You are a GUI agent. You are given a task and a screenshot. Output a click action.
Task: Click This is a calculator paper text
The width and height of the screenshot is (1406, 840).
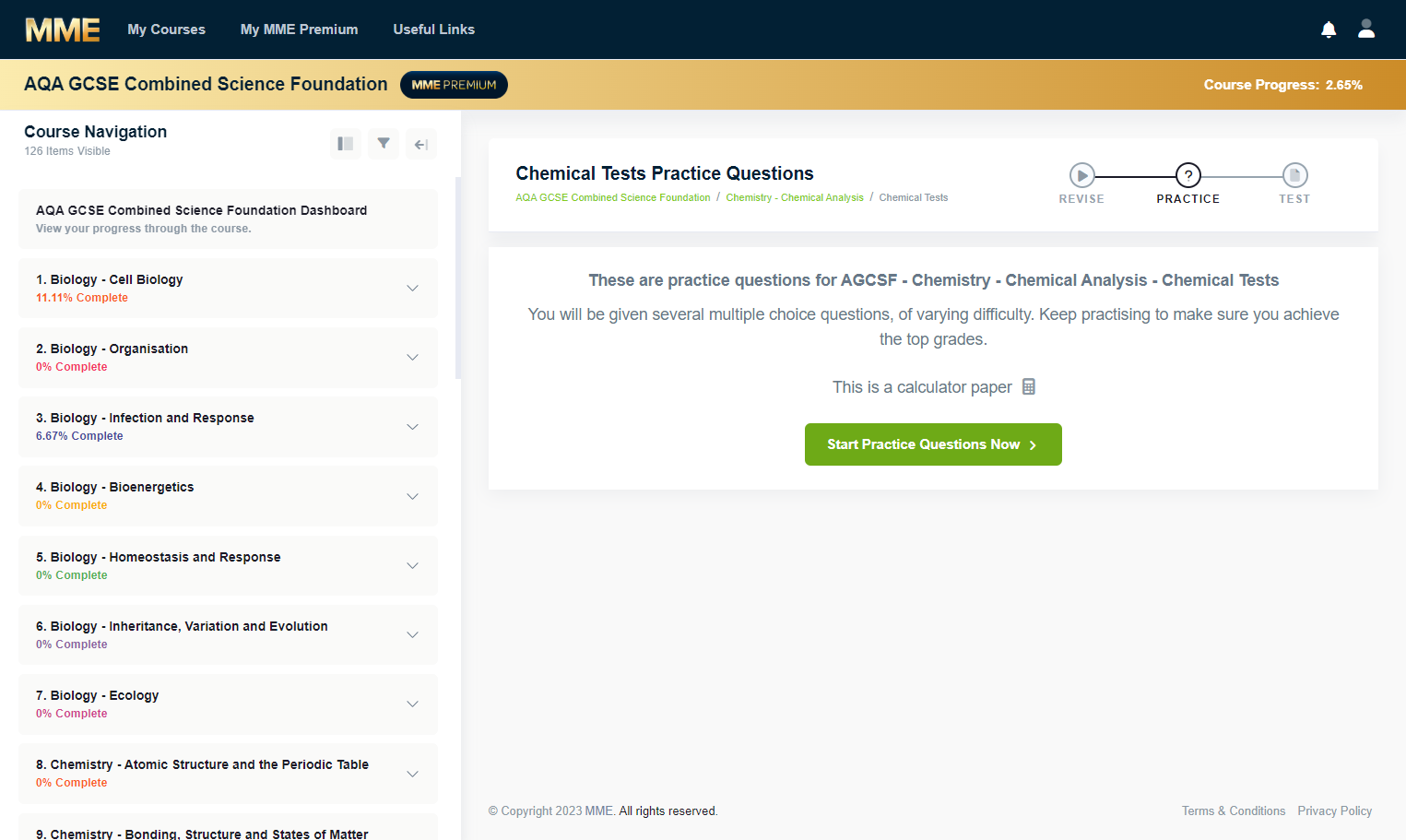[x=922, y=387]
